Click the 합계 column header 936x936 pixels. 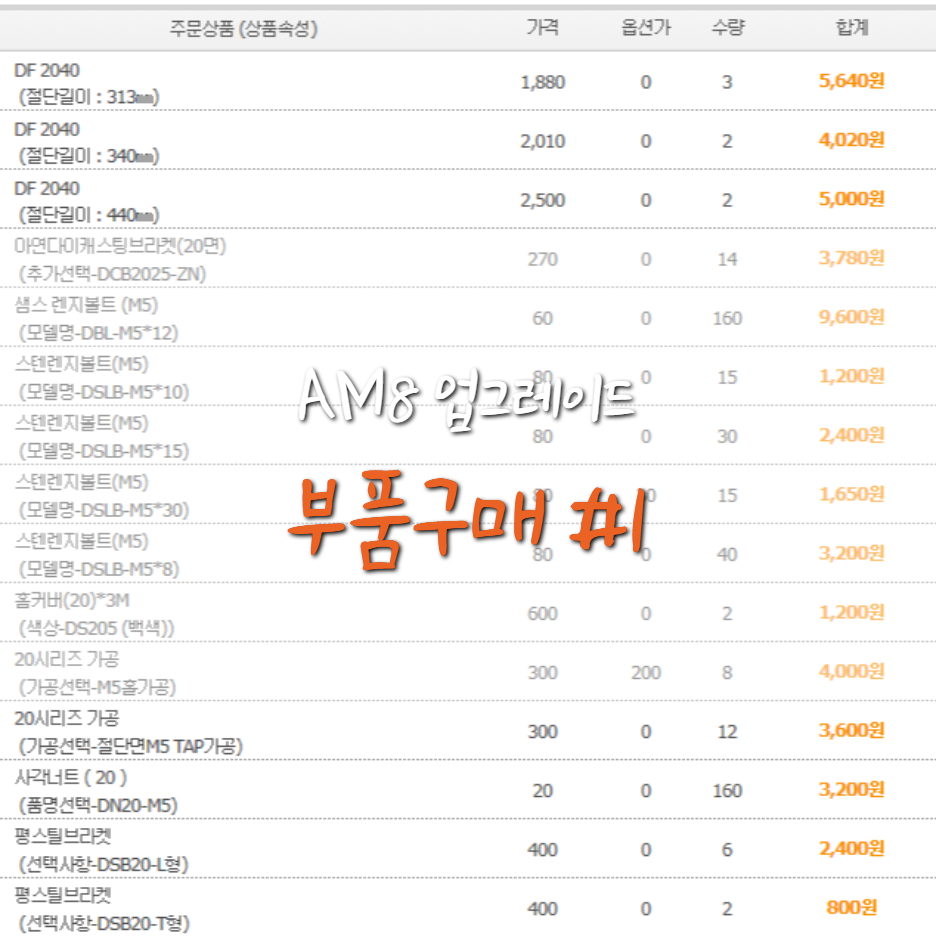(852, 27)
